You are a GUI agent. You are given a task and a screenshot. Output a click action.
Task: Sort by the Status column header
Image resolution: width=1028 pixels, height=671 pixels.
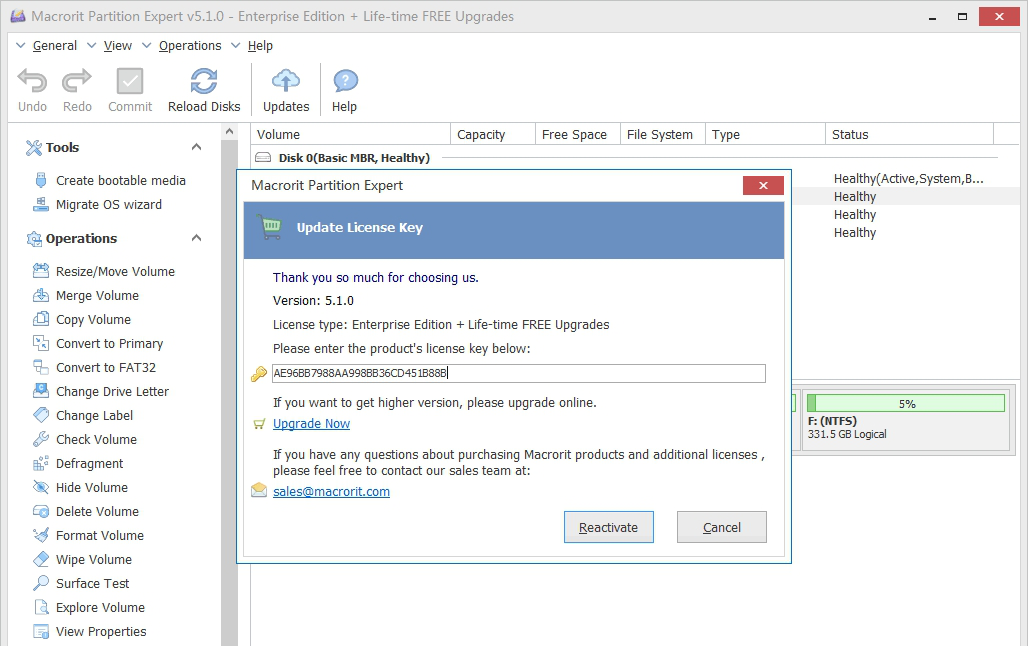(910, 134)
